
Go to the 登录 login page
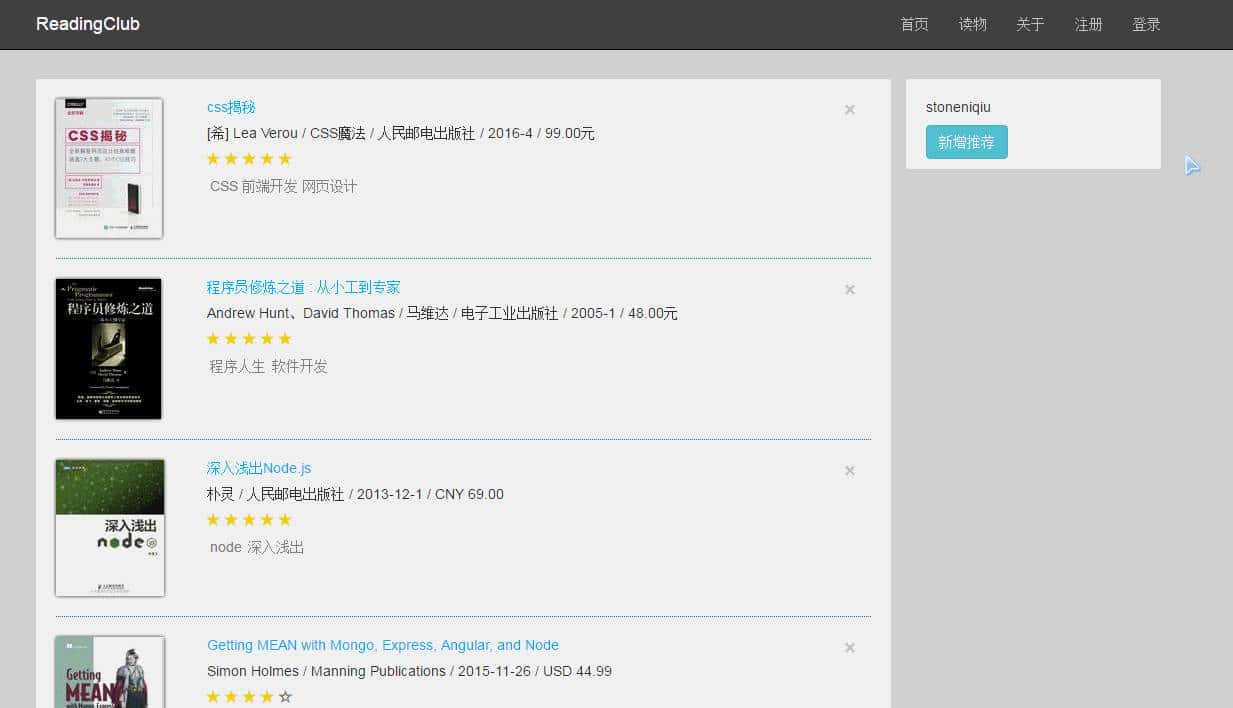(x=1146, y=24)
